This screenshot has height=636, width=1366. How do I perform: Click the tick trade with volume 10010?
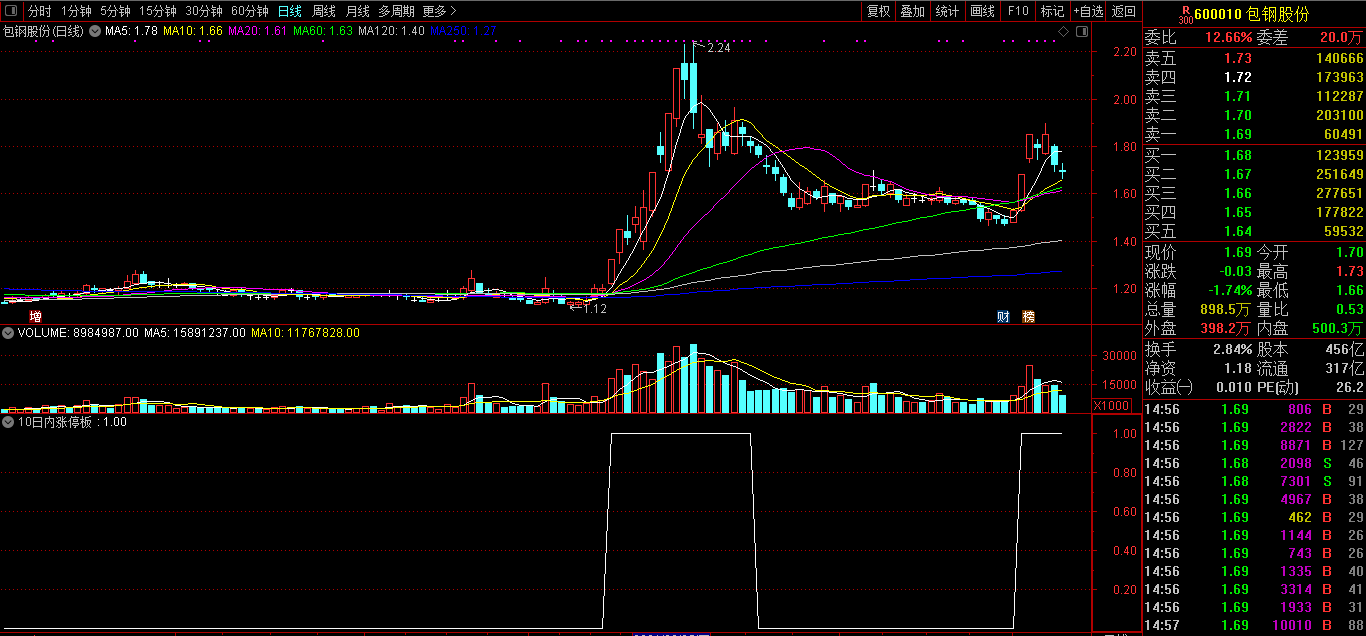(1254, 625)
